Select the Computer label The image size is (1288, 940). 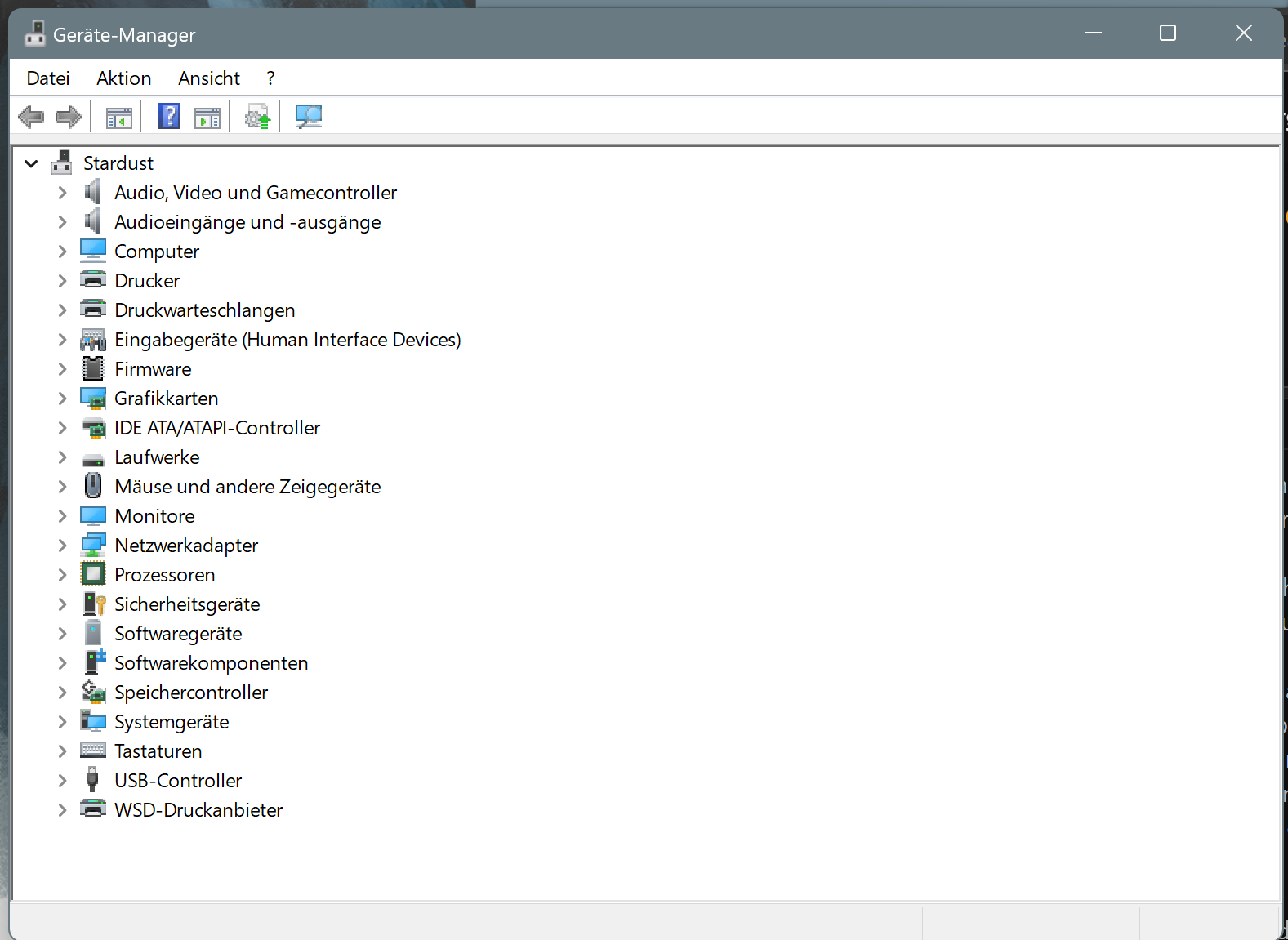(x=157, y=252)
